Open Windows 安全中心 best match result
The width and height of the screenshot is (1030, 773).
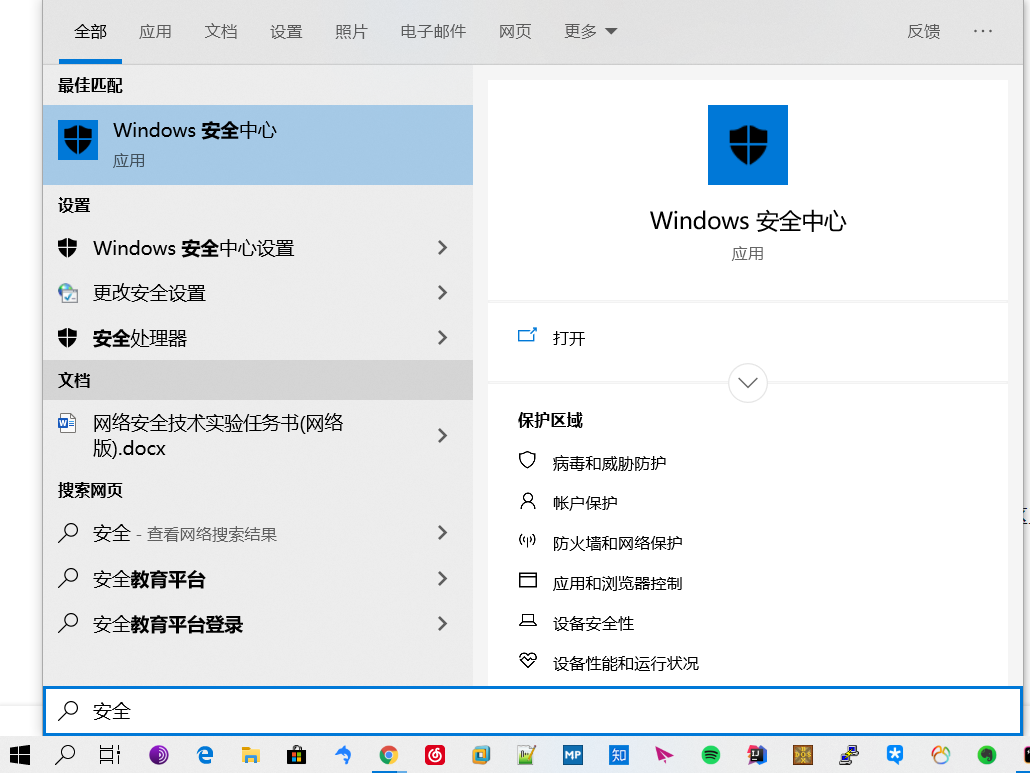pos(258,144)
